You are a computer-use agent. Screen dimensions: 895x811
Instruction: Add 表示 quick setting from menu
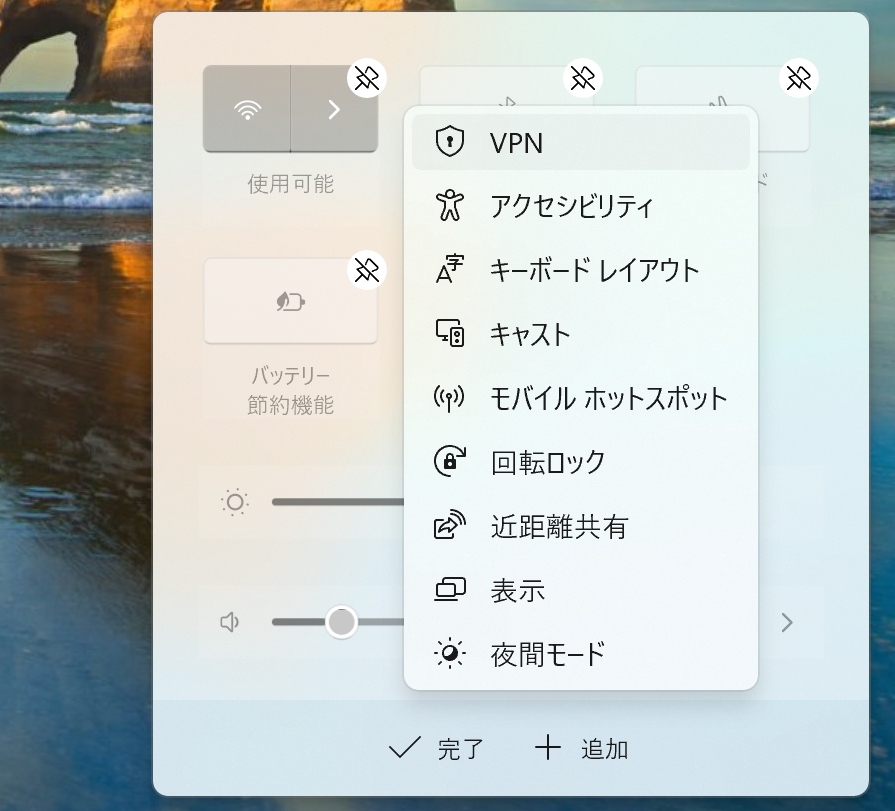[580, 590]
